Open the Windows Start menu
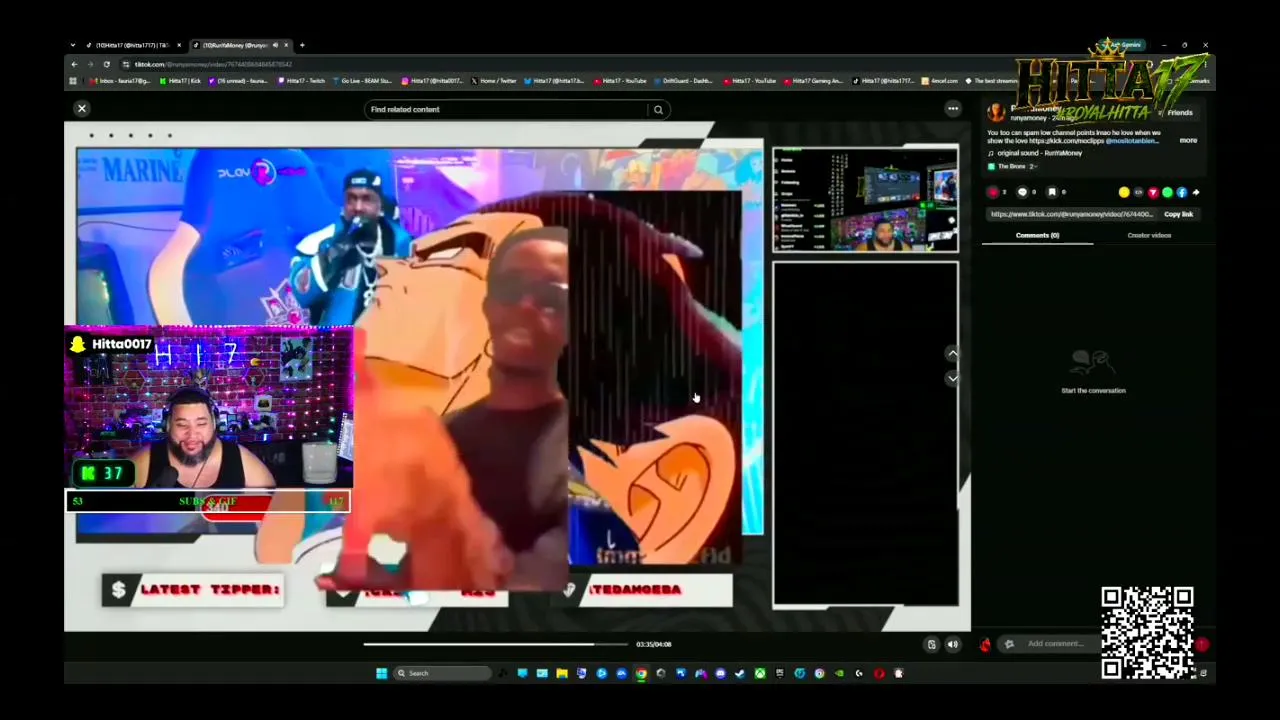 [x=381, y=673]
